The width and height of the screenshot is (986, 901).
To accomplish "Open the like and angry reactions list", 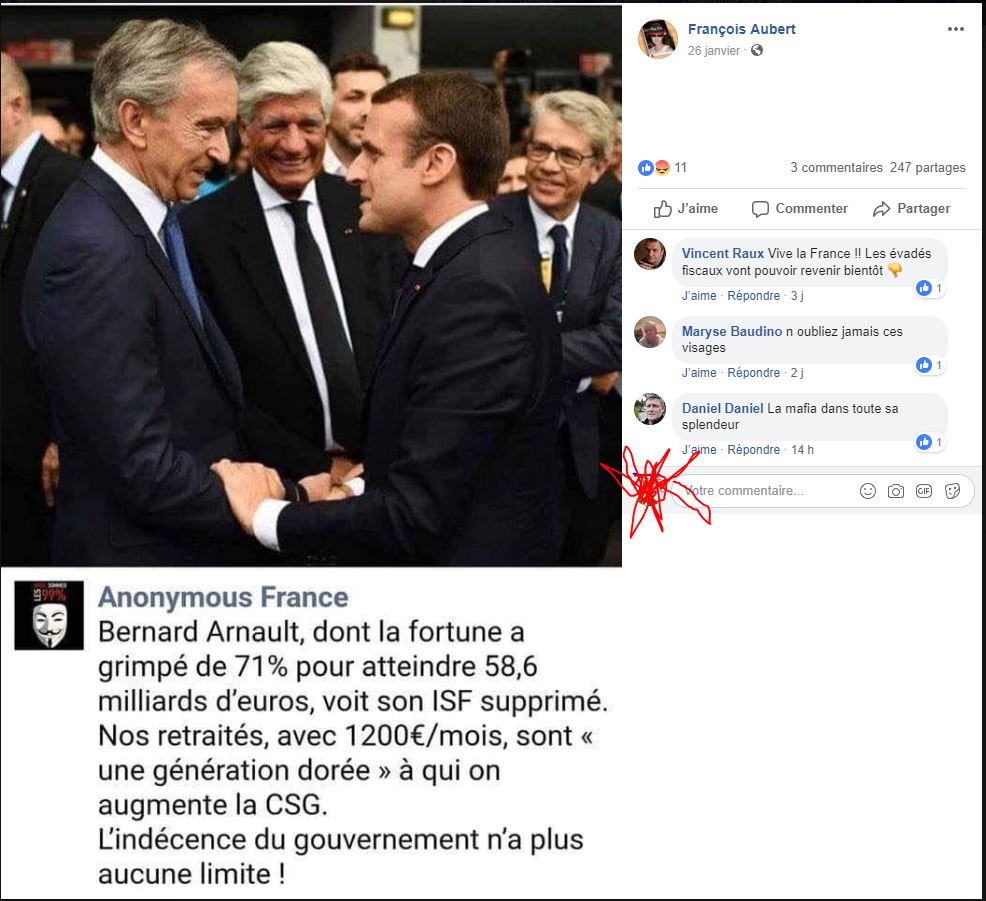I will 662,167.
